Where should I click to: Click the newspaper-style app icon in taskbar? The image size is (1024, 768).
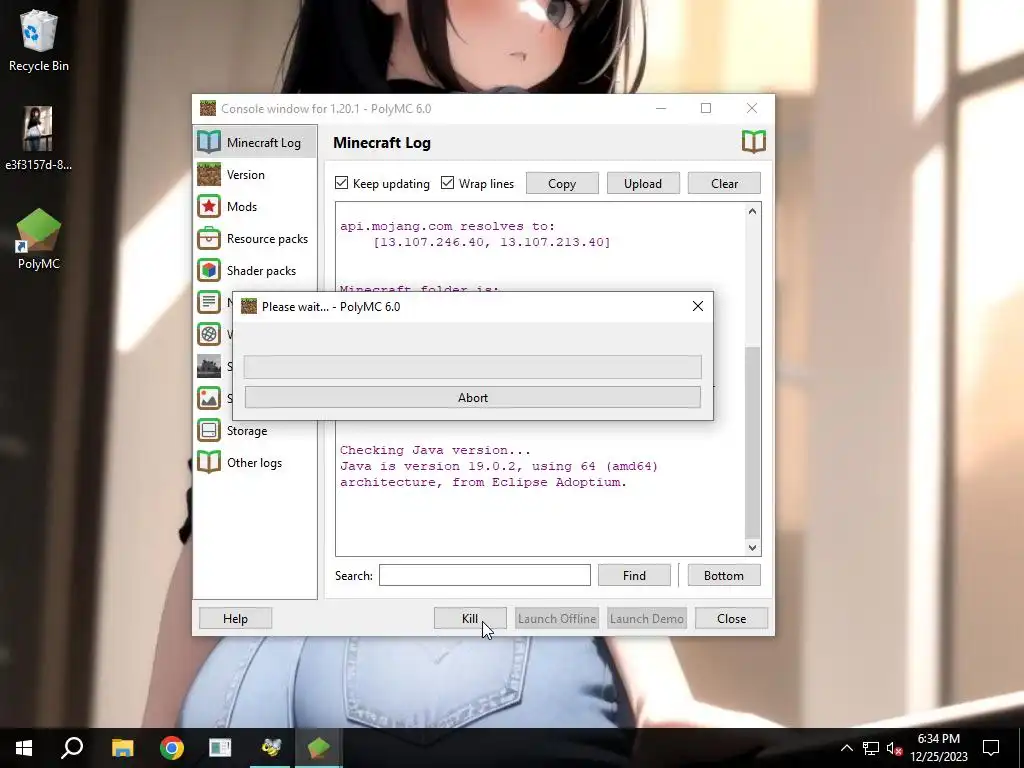pyautogui.click(x=220, y=748)
